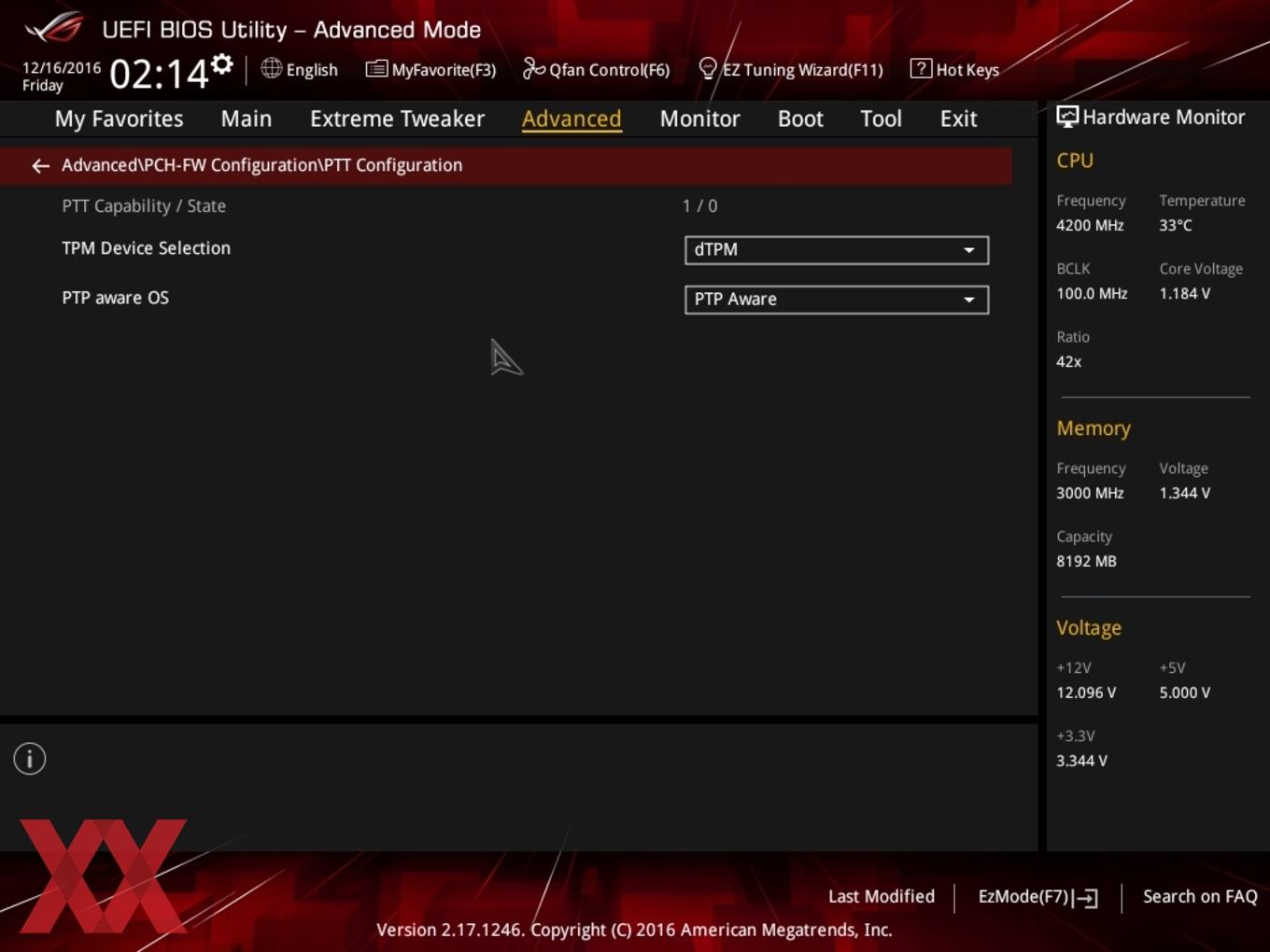Viewport: 1270px width, 952px height.
Task: Open the TPM Device Selection dropdown
Action: tap(837, 250)
